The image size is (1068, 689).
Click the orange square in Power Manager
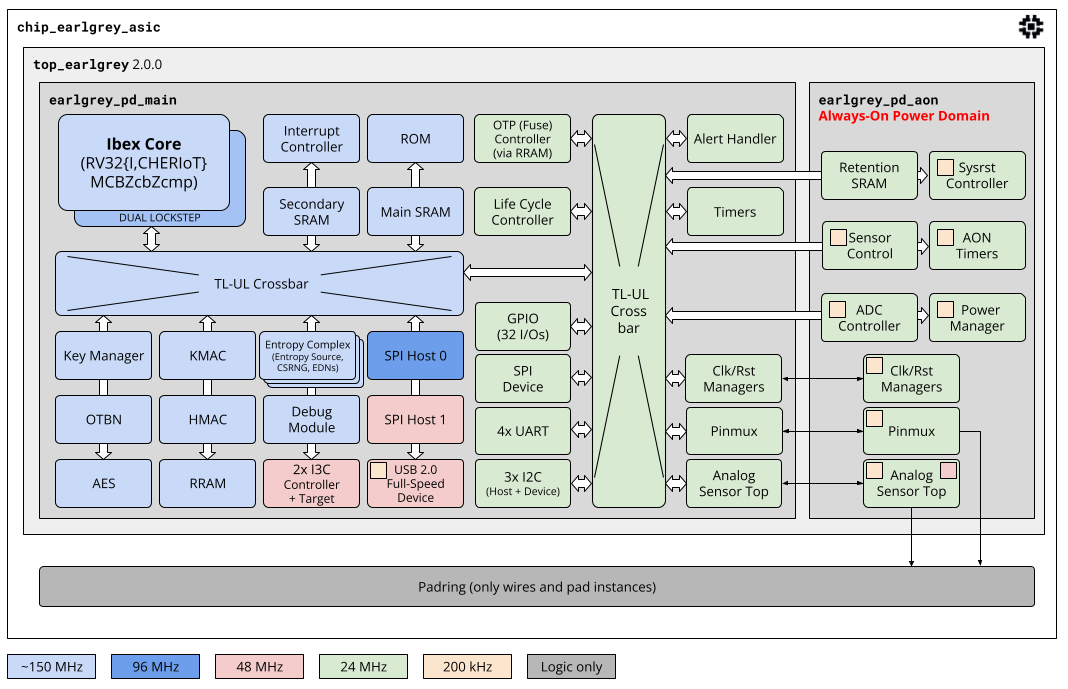pos(945,309)
